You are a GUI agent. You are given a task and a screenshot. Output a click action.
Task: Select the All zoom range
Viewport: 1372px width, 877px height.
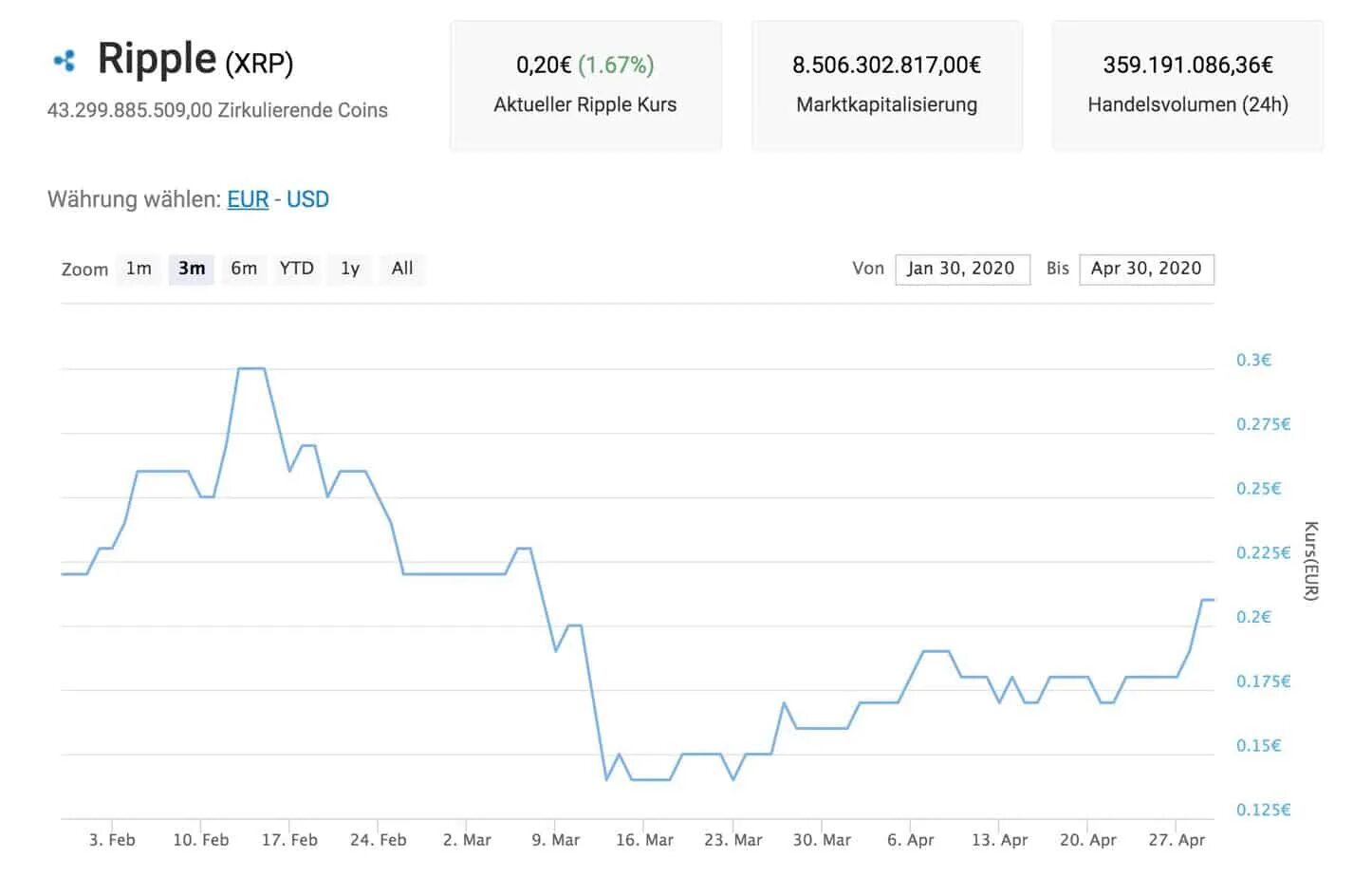coord(402,270)
